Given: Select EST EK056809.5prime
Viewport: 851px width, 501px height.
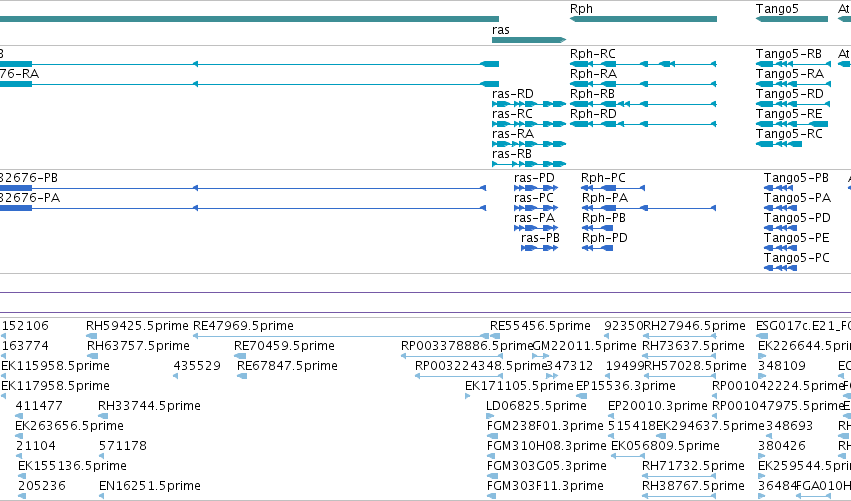Looking at the screenshot, I should [665, 446].
